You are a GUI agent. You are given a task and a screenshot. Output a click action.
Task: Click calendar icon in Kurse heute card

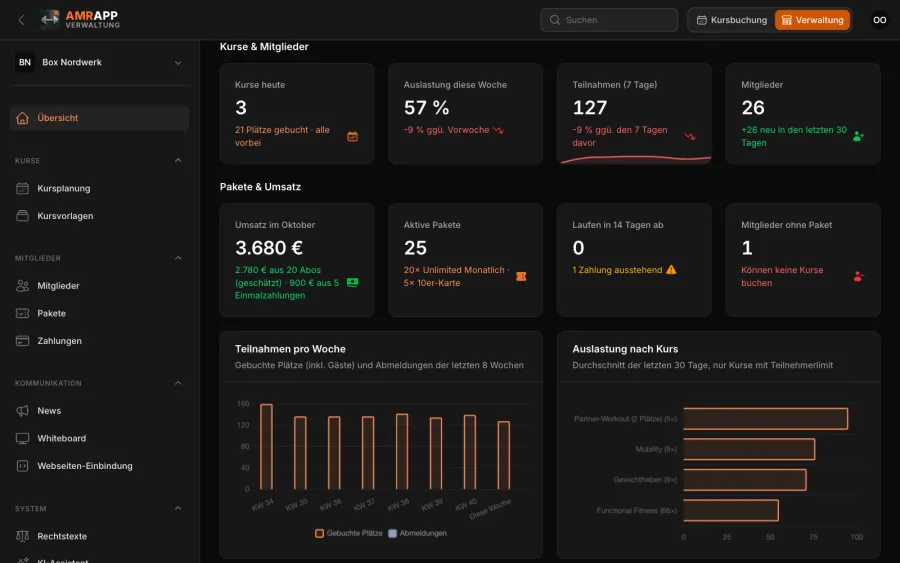tap(352, 137)
